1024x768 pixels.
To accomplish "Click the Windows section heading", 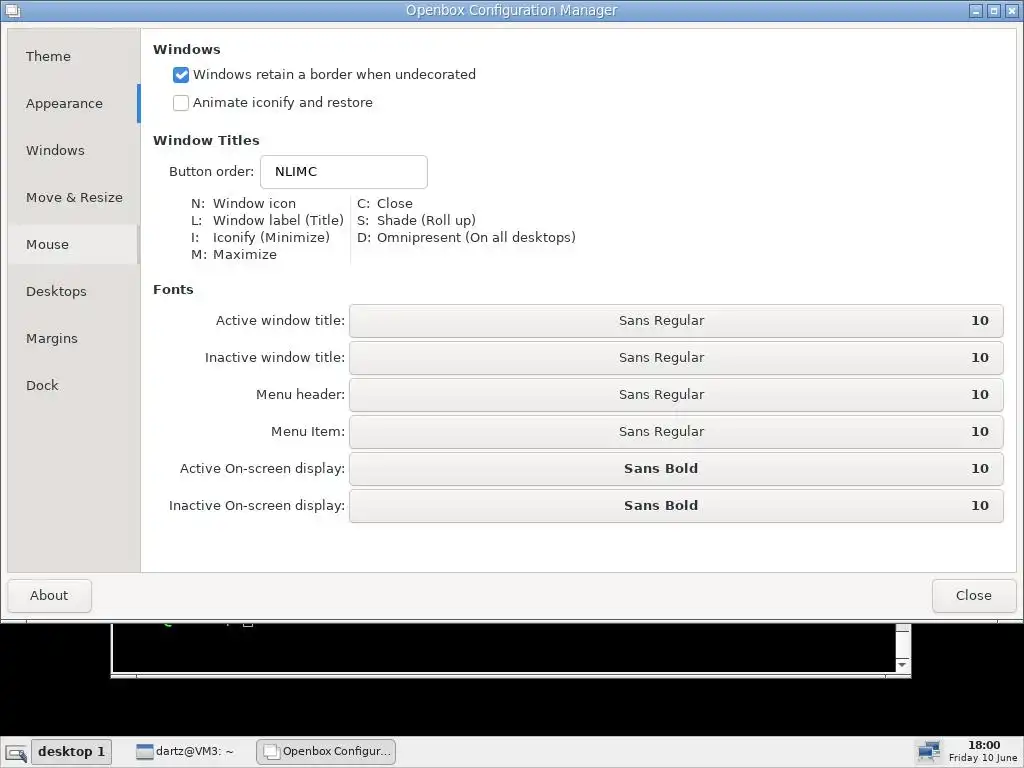I will click(x=187, y=50).
